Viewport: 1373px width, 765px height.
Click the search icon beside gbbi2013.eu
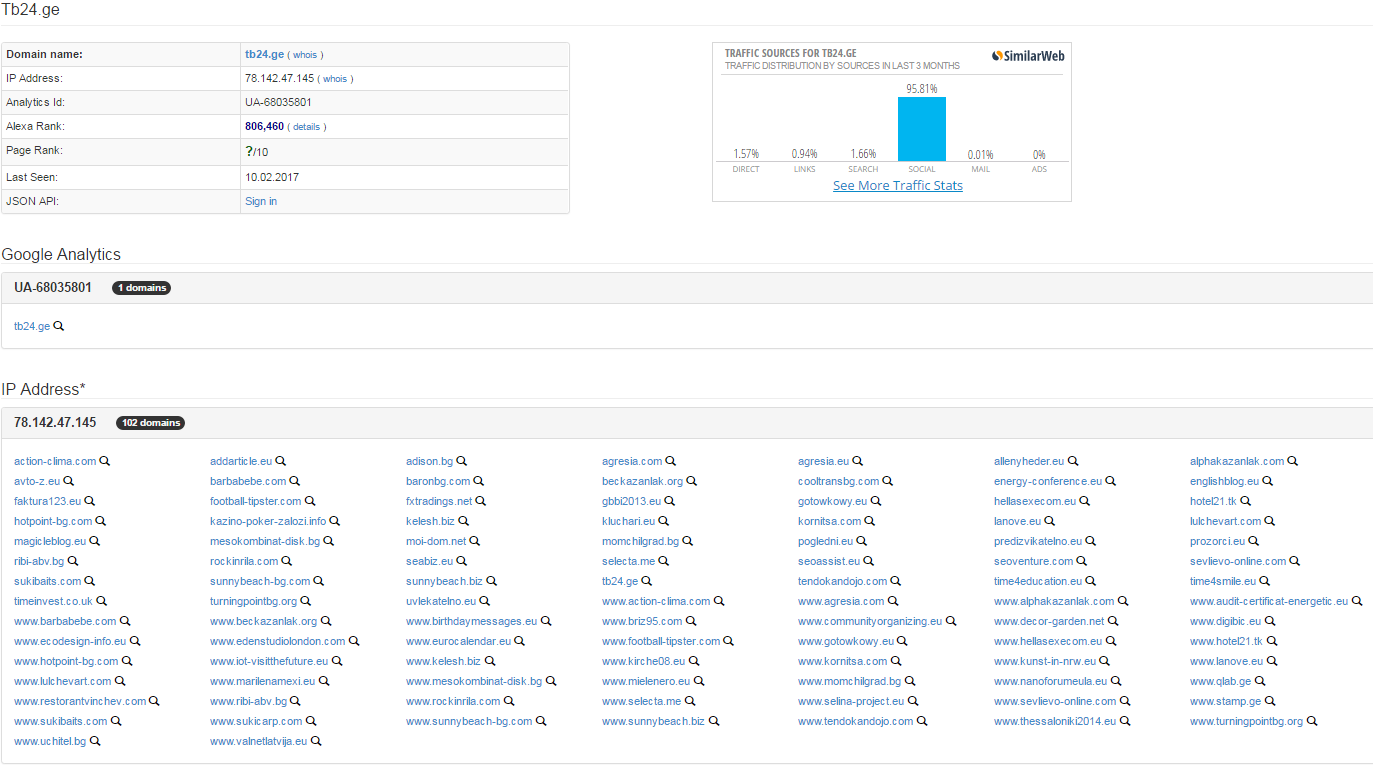[x=670, y=501]
